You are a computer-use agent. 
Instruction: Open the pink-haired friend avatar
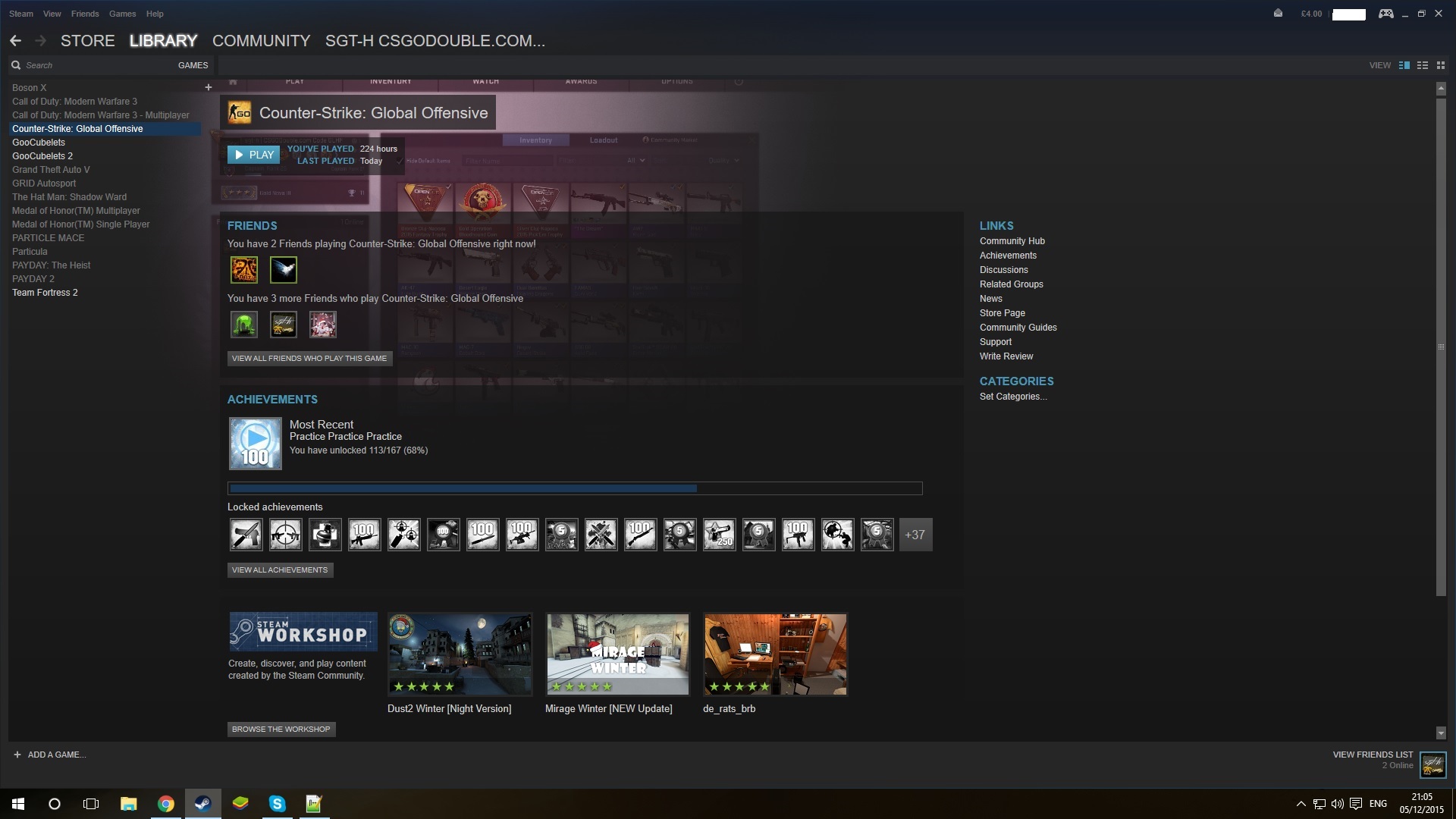click(x=323, y=325)
